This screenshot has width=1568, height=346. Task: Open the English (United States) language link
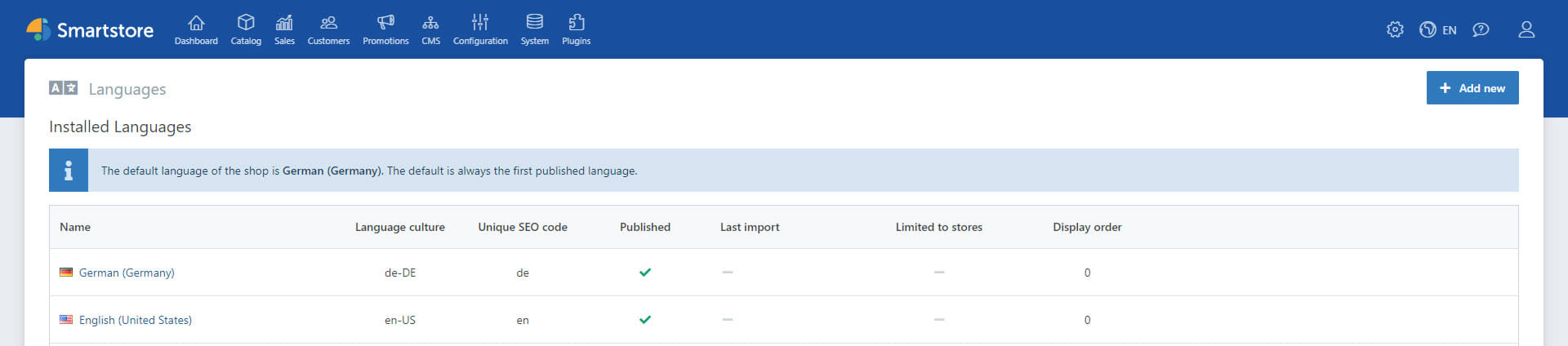pyautogui.click(x=136, y=320)
